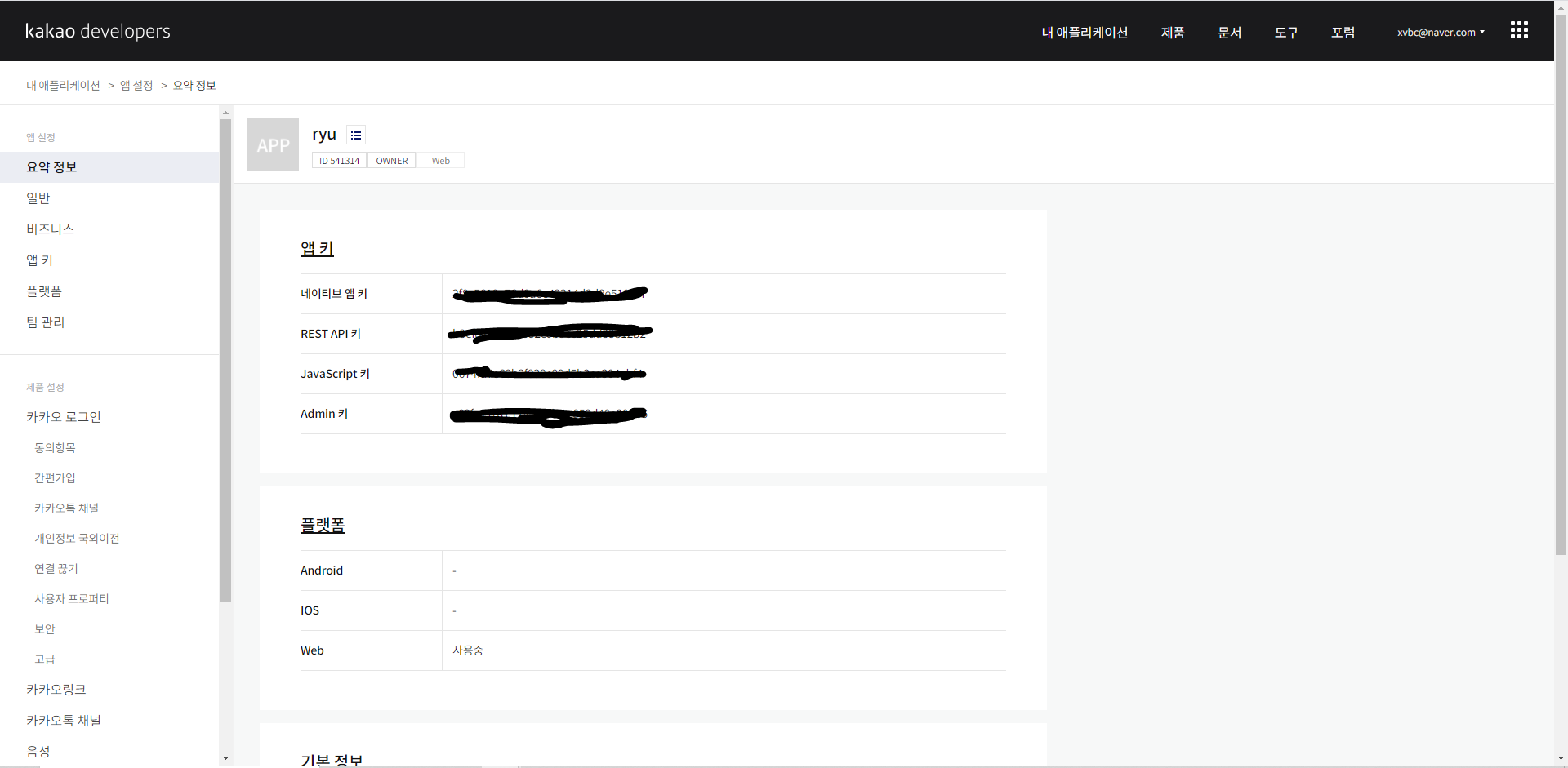Screen dimensions: 1568x768
Task: Go to 내 애플리케이션 breadcrumb link
Action: click(63, 86)
